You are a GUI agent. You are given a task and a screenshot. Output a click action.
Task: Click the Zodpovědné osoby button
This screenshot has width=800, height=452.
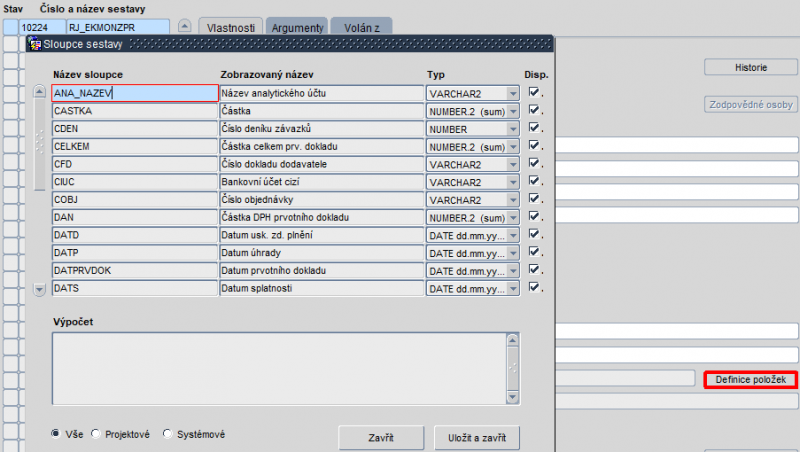tap(751, 105)
